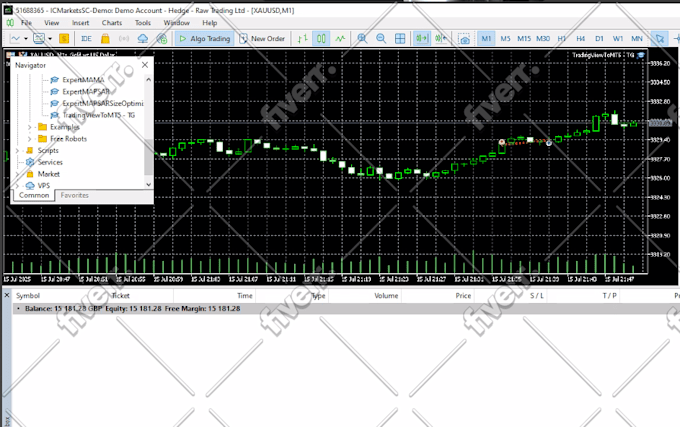Open the Help menu
This screenshot has width=680, height=427.
coord(209,23)
